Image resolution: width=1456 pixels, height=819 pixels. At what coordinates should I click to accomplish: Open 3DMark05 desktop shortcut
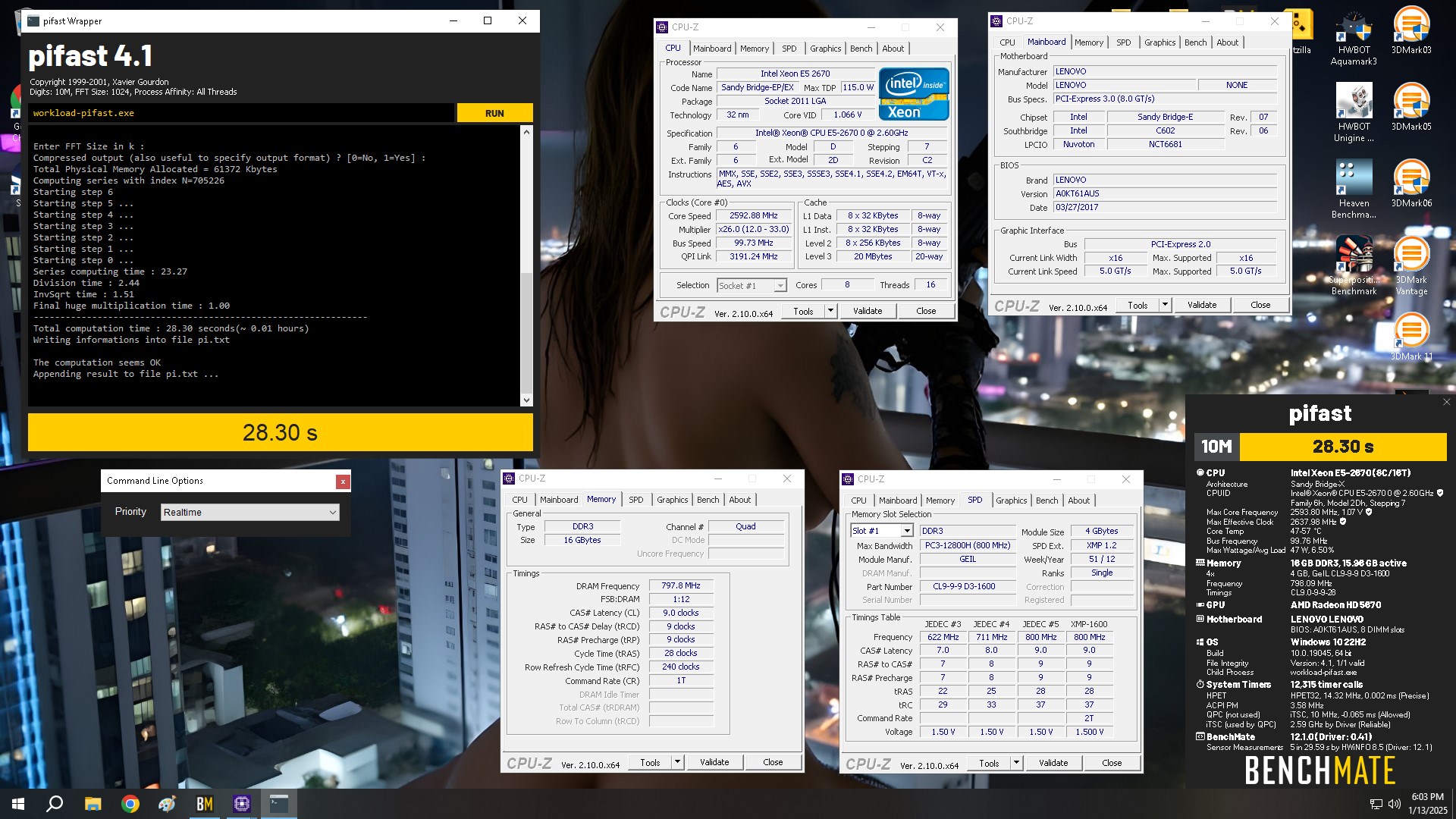1411,108
